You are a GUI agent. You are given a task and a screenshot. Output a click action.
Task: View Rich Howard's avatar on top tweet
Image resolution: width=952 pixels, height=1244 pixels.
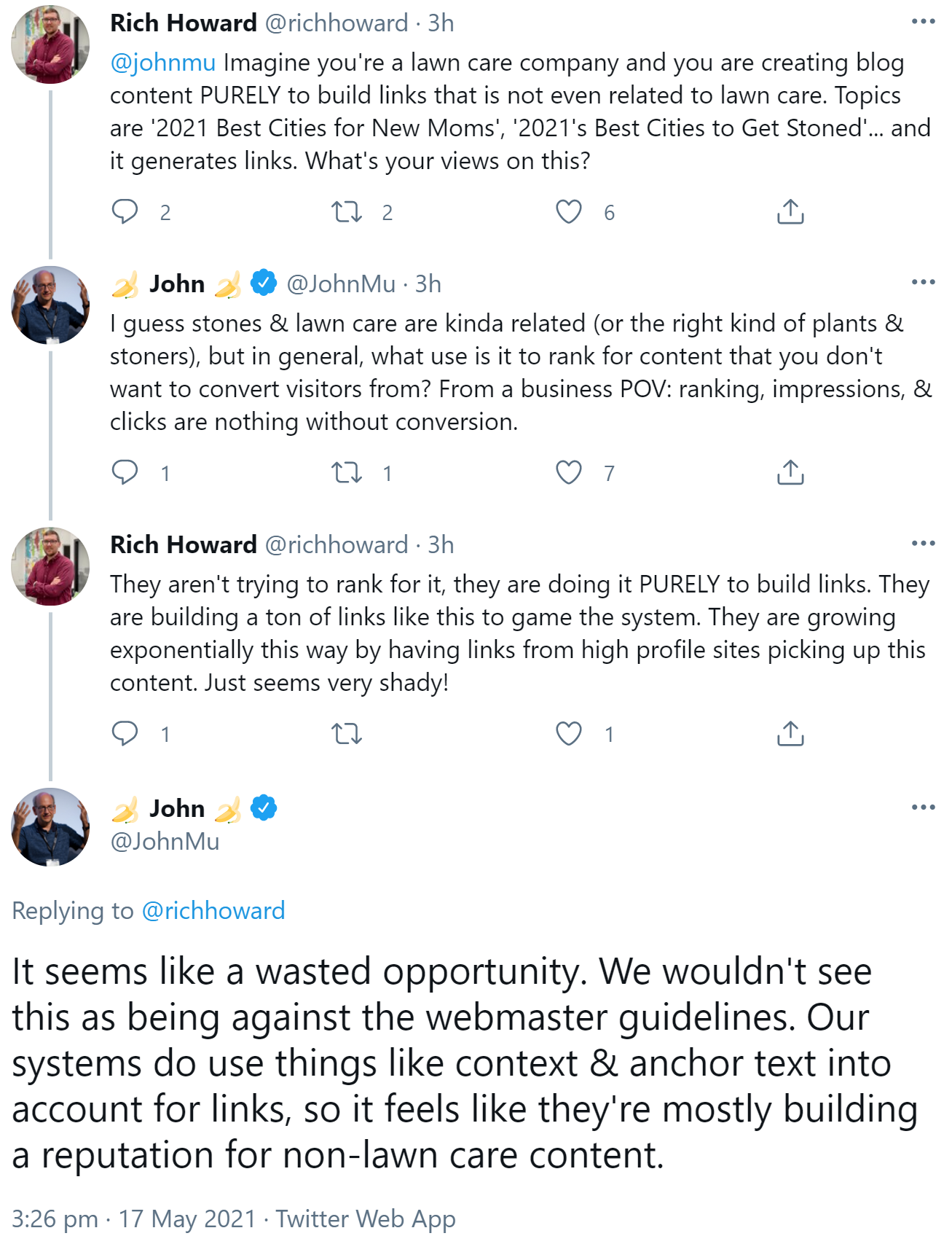(x=50, y=44)
